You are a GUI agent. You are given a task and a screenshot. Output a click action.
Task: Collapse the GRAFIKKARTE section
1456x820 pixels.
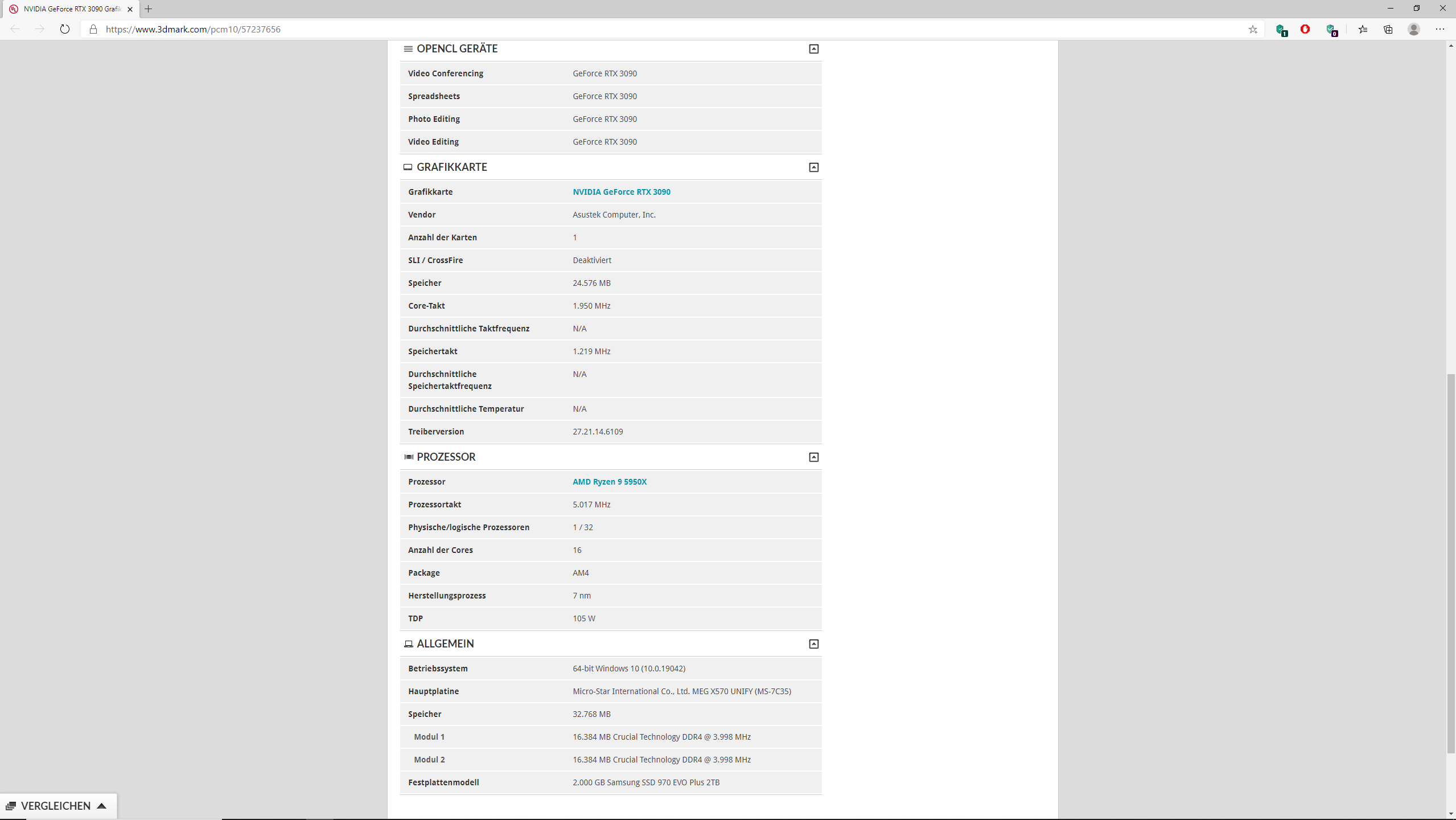pyautogui.click(x=814, y=167)
